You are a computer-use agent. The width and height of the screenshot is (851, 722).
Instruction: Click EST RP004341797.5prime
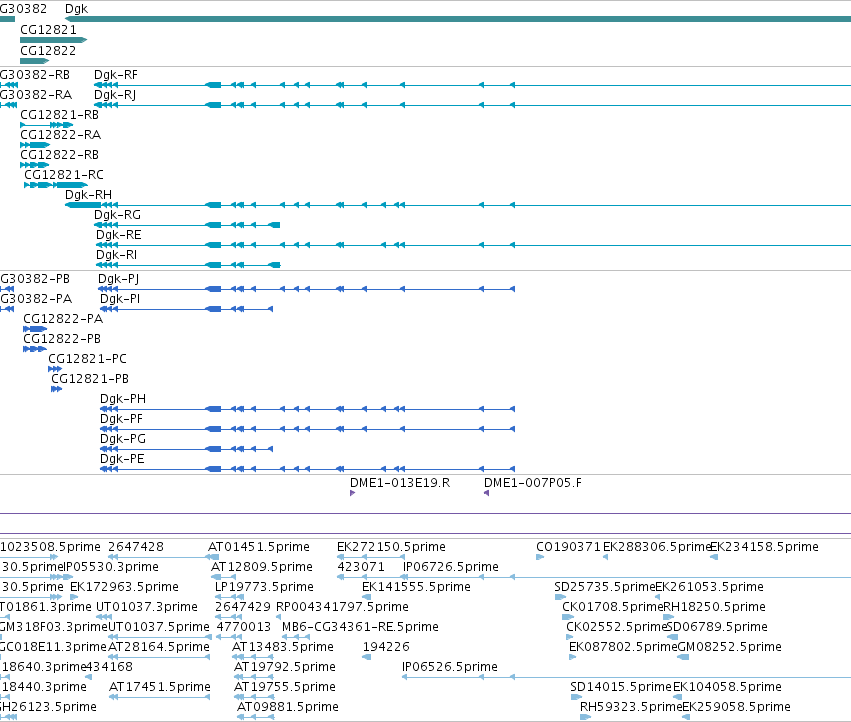[342, 607]
